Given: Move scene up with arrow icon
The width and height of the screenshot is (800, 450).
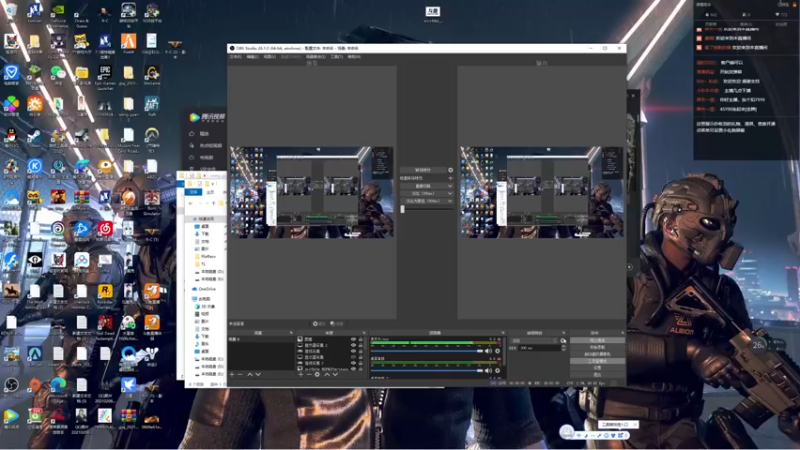Looking at the screenshot, I should (x=250, y=374).
